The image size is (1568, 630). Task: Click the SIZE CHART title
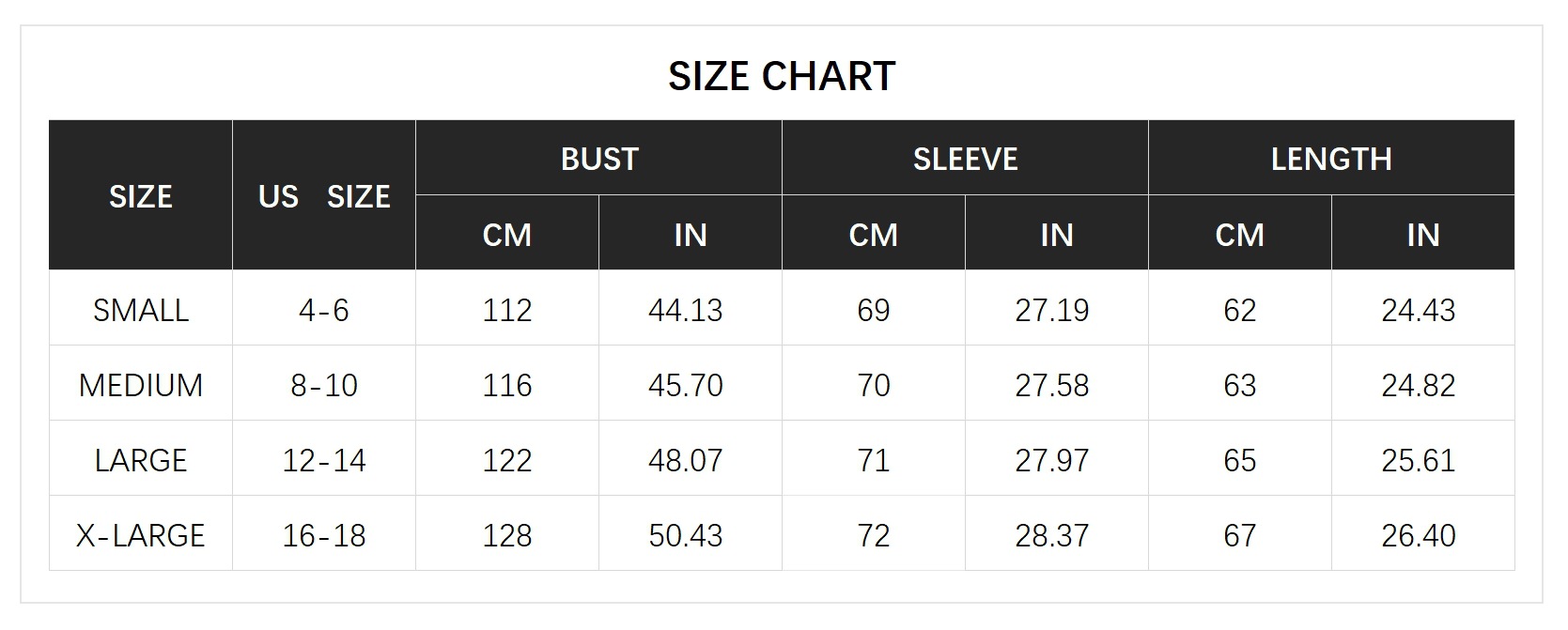pyautogui.click(x=782, y=76)
